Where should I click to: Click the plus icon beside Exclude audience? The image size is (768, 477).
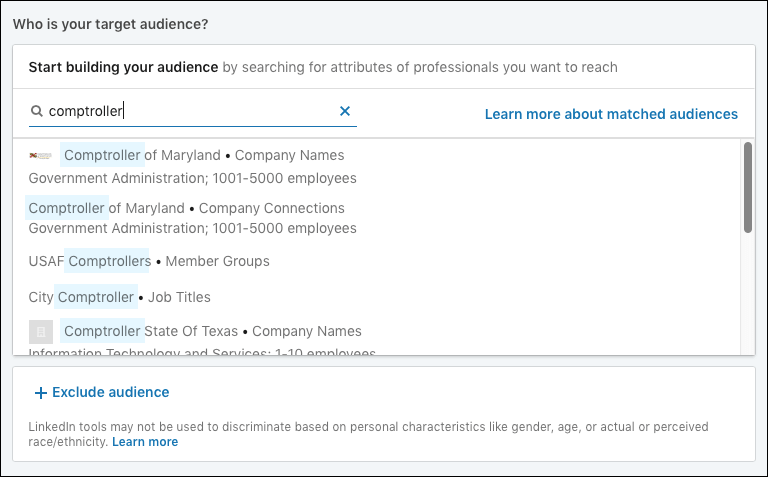point(41,393)
